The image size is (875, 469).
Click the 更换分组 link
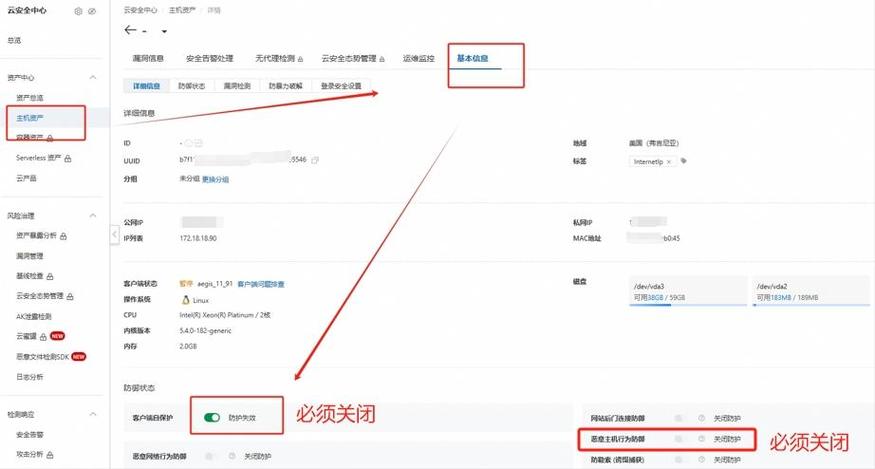click(x=215, y=180)
